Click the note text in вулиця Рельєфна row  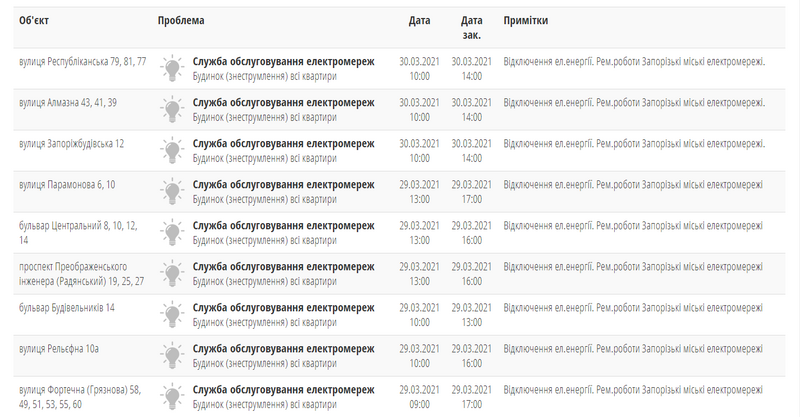coord(633,348)
